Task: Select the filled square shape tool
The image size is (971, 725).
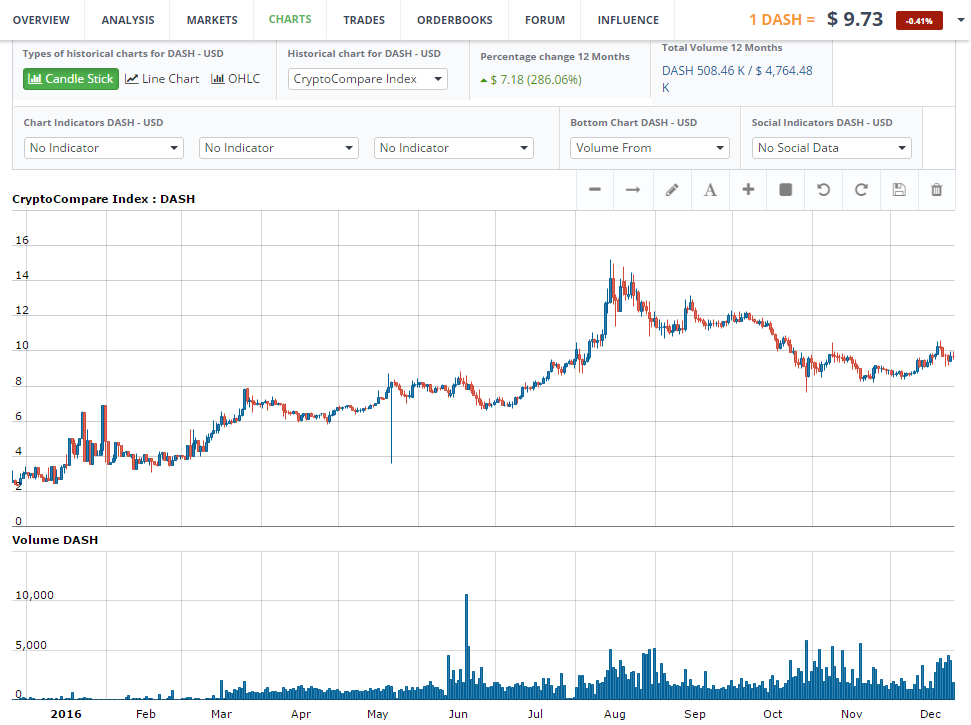Action: [786, 190]
